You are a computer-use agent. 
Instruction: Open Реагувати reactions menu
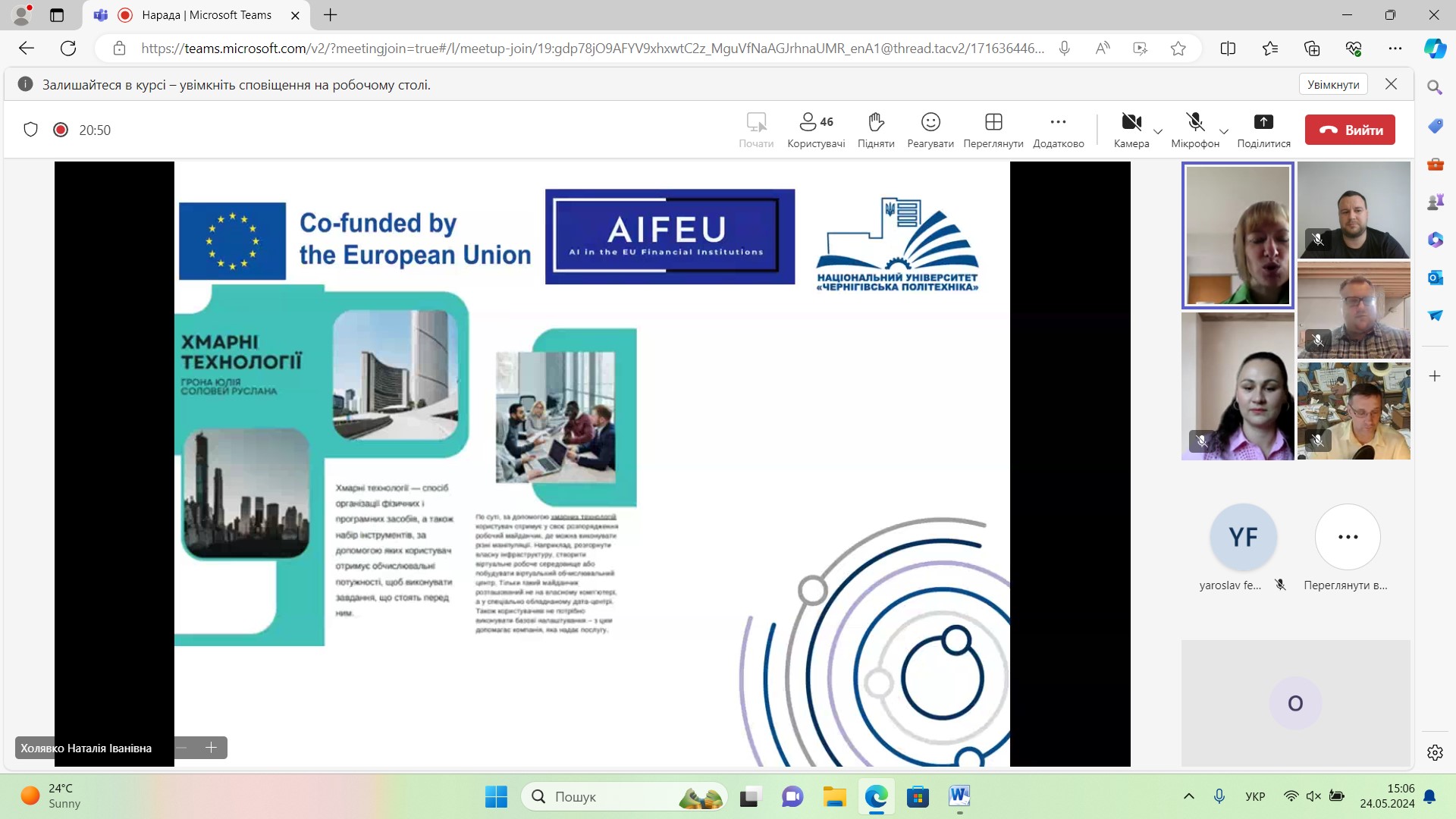click(x=930, y=130)
